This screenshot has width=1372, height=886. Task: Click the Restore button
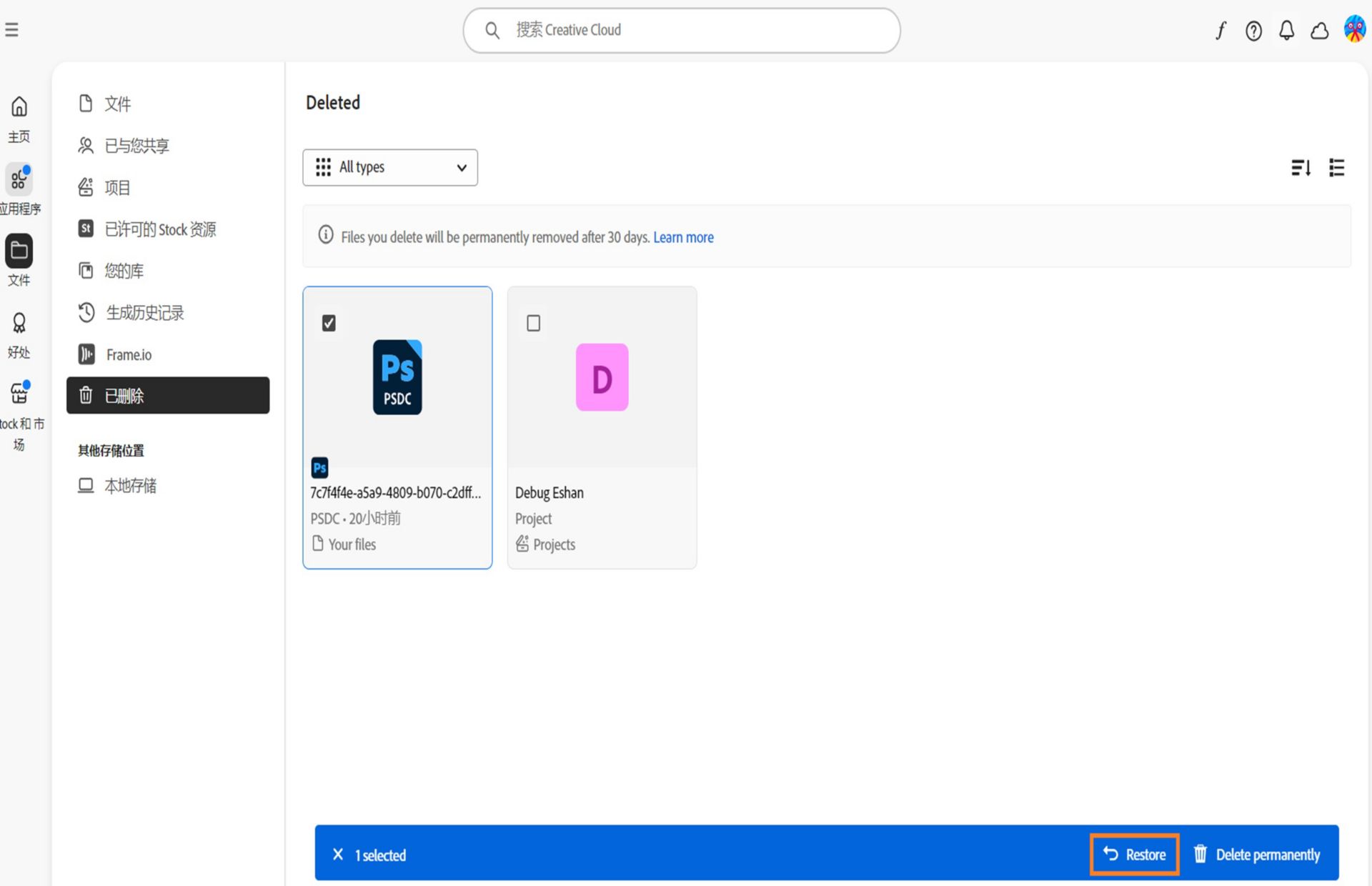1134,855
